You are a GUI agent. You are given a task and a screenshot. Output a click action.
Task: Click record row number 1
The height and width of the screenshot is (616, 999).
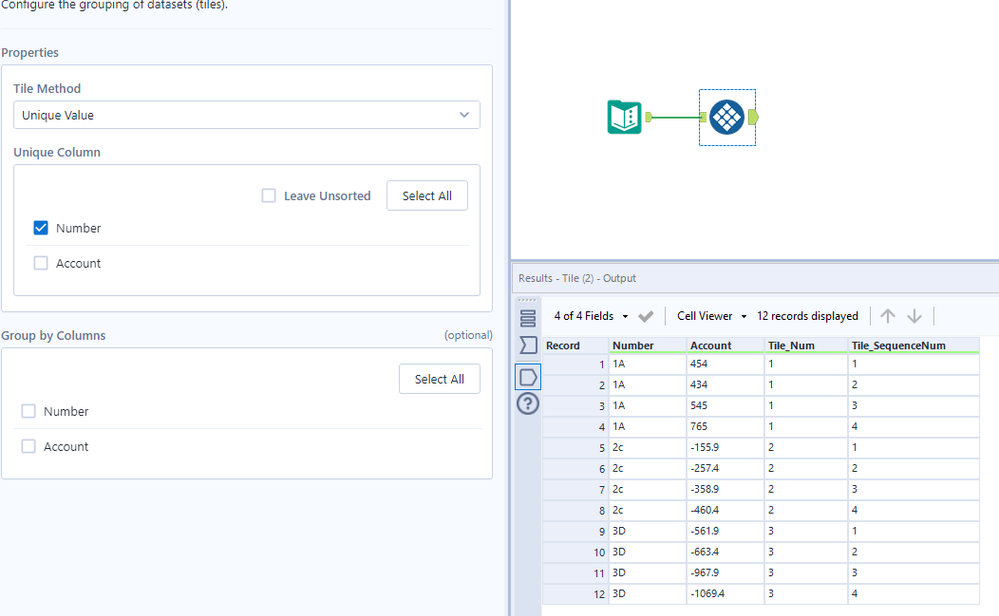click(x=575, y=364)
